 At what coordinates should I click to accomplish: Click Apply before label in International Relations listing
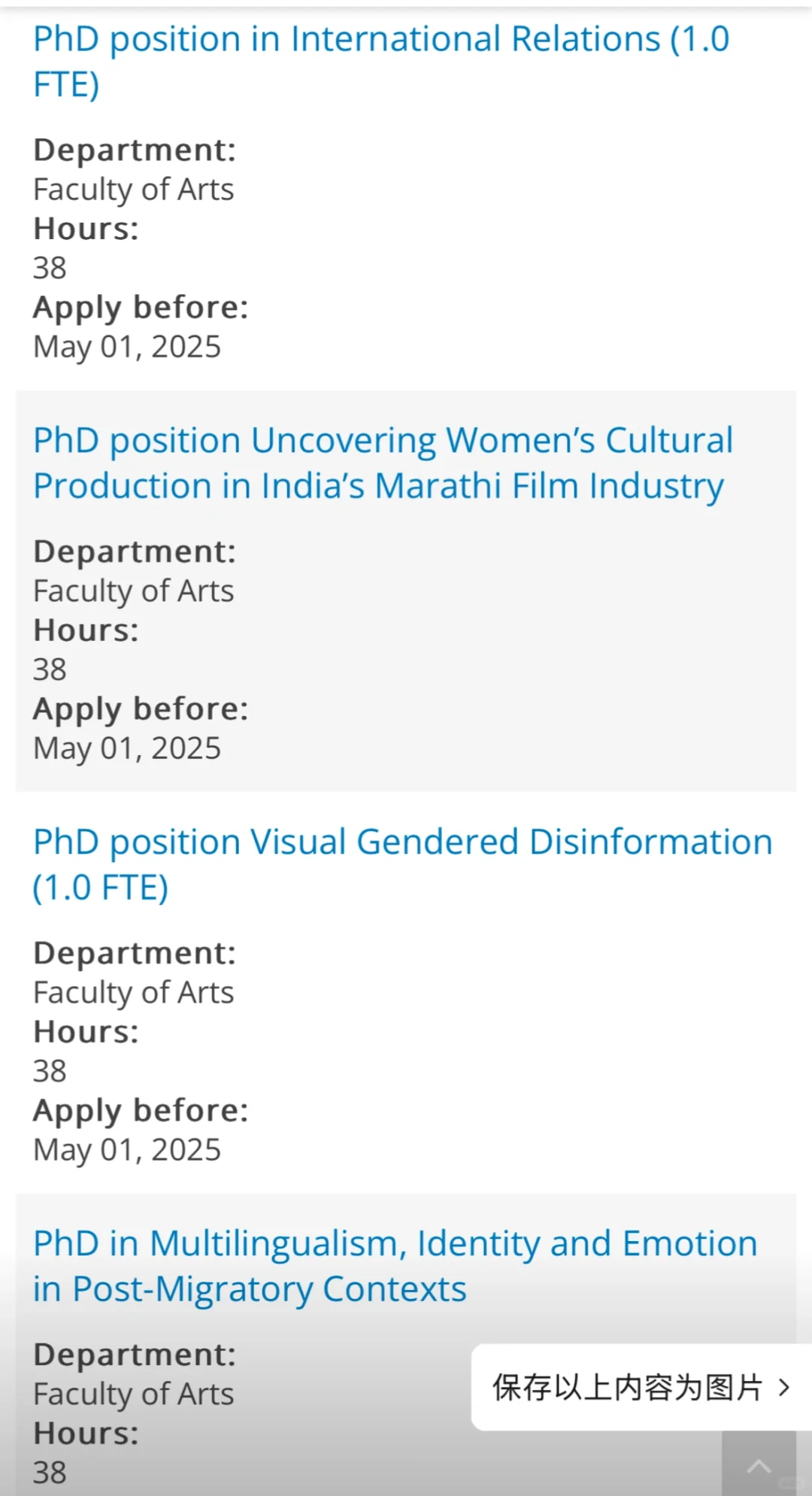pos(141,308)
